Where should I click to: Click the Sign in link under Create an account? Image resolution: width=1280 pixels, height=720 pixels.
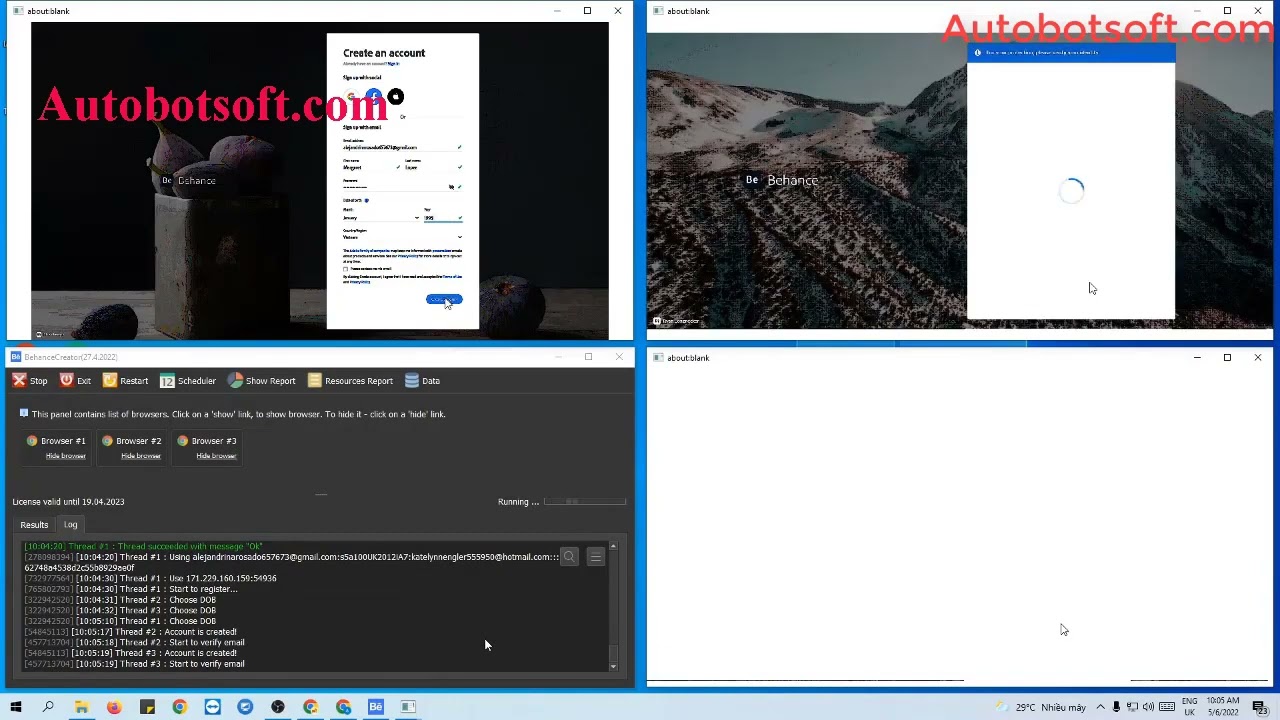(393, 64)
